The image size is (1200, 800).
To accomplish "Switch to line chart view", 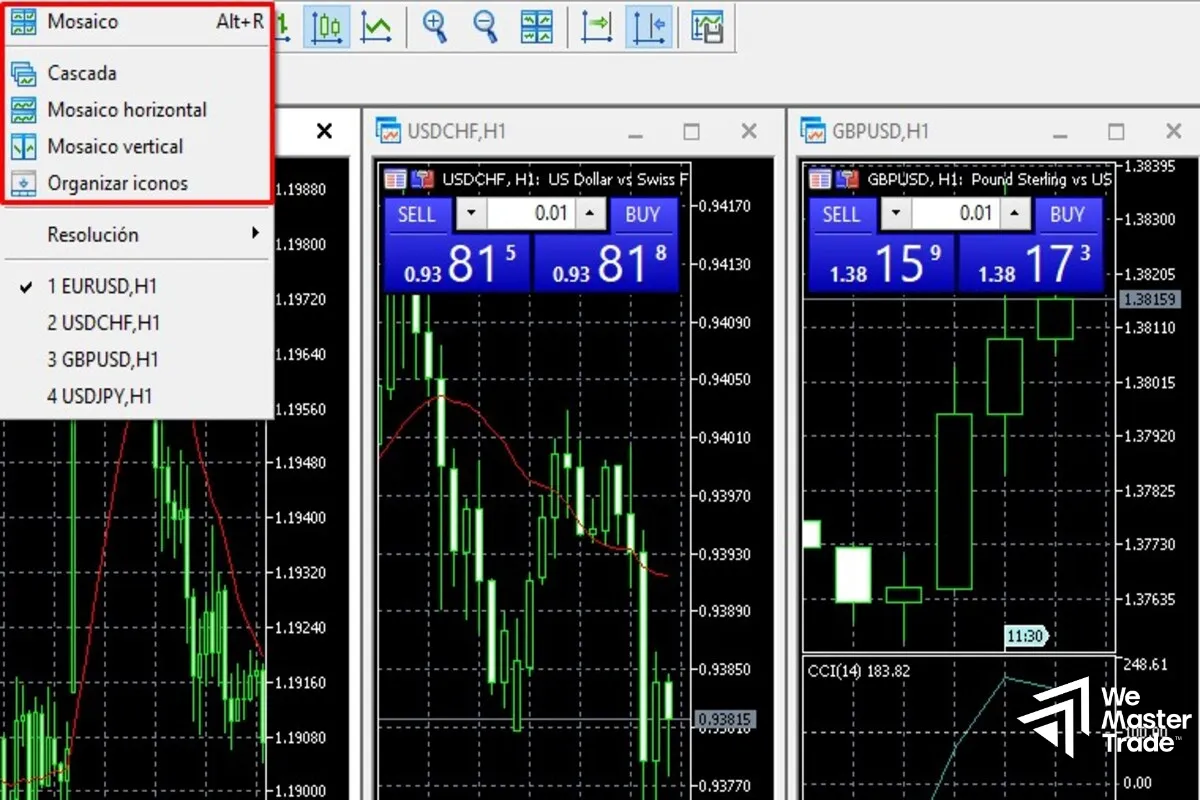I will click(x=376, y=27).
